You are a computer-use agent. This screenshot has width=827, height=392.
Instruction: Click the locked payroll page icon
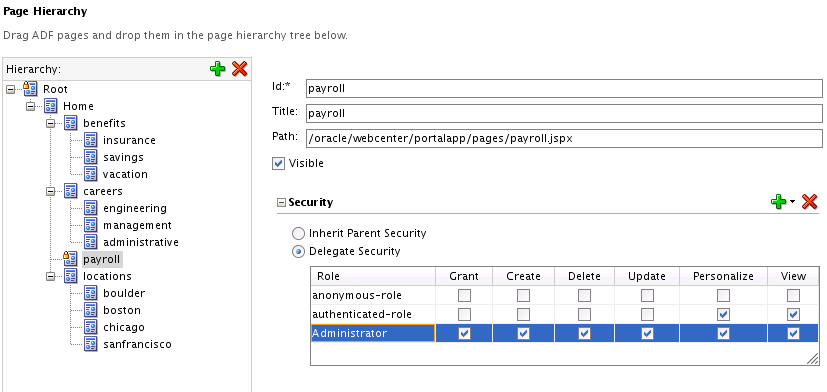(x=70, y=259)
